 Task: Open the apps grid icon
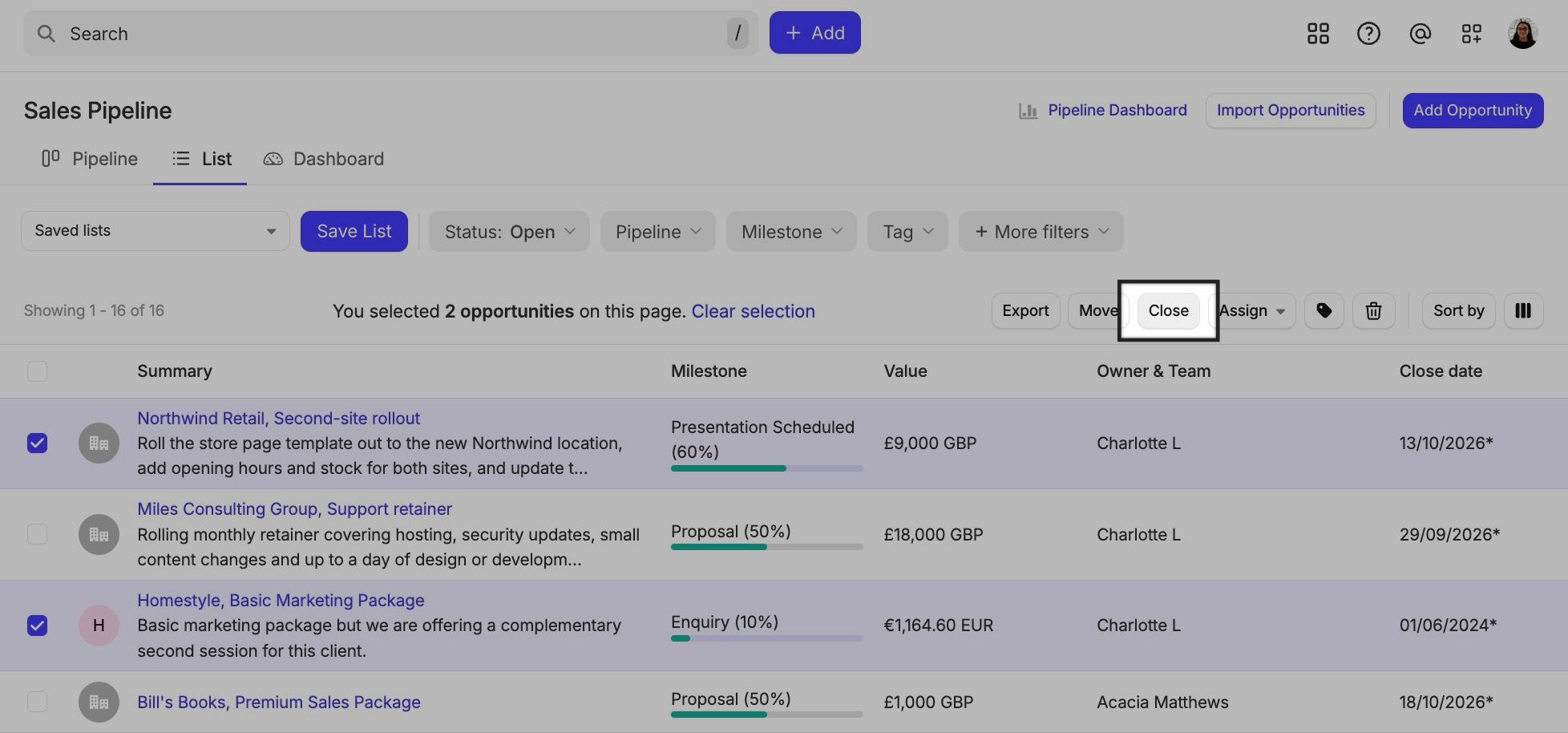1318,33
